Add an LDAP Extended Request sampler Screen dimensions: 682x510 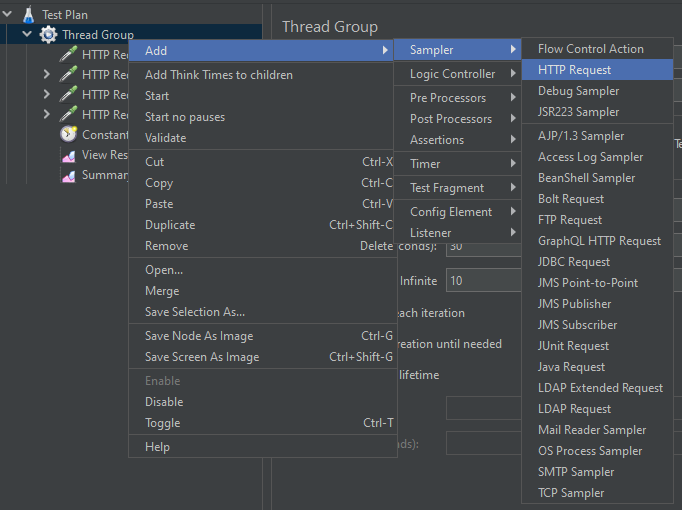point(598,387)
